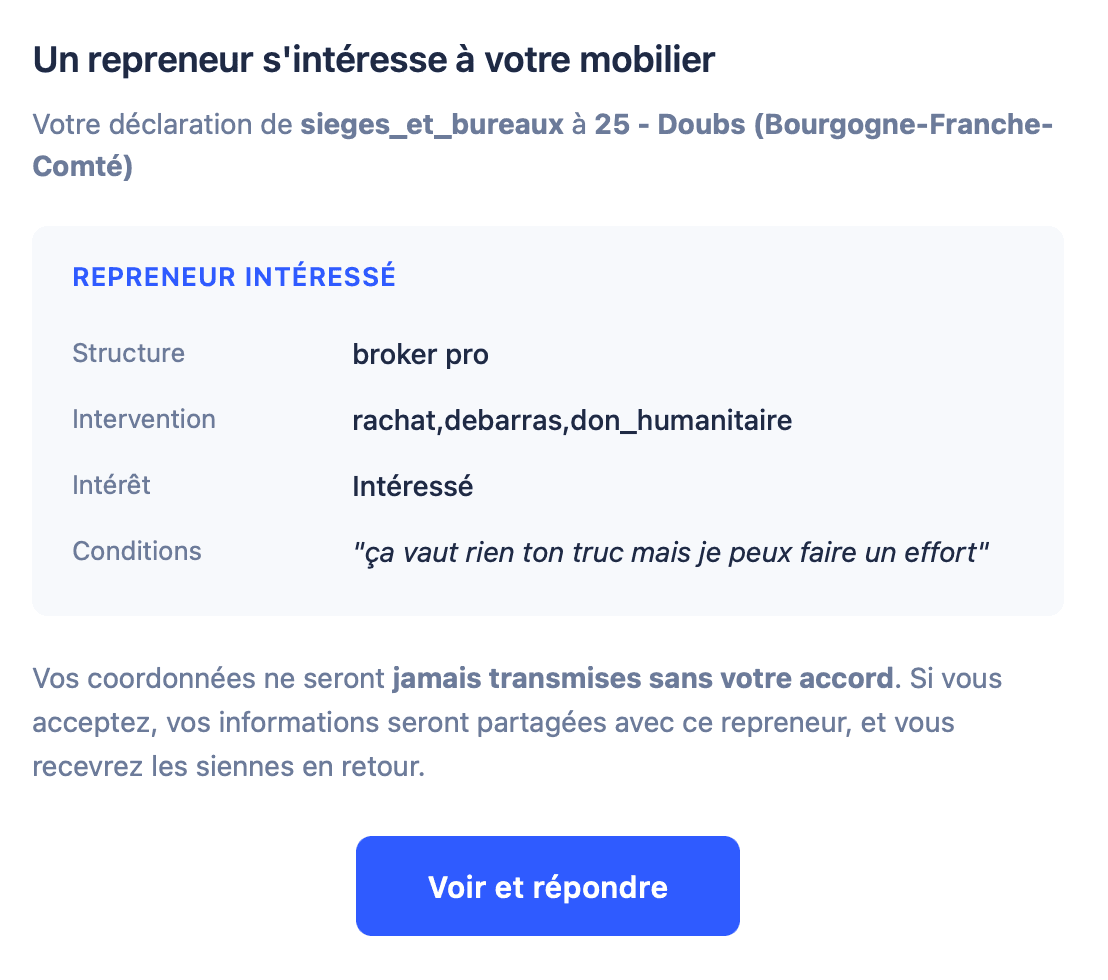
Task: Click the "Voir et répondre" button
Action: tap(547, 886)
